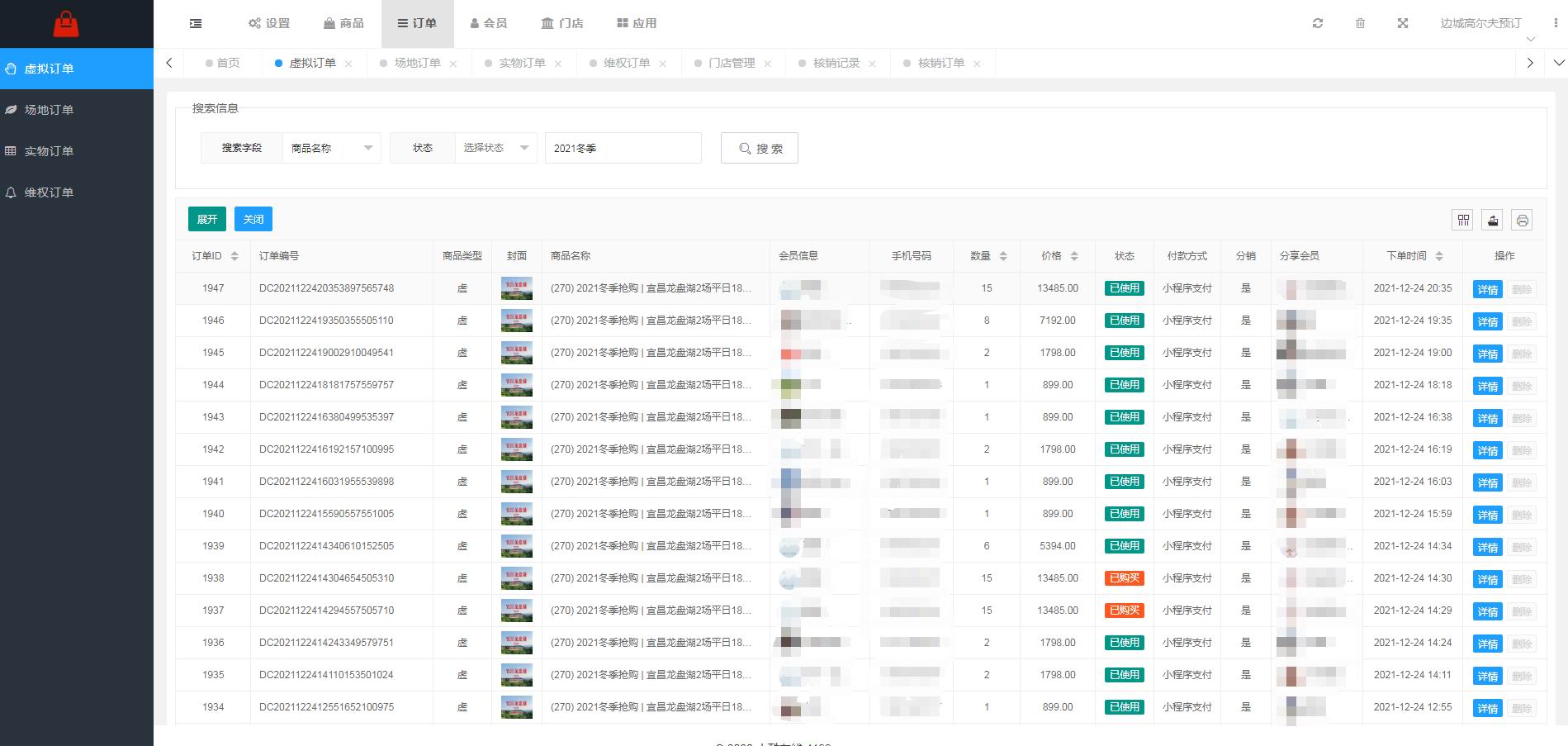Close the 场地订单 tab with its X
The width and height of the screenshot is (1568, 746).
point(453,64)
